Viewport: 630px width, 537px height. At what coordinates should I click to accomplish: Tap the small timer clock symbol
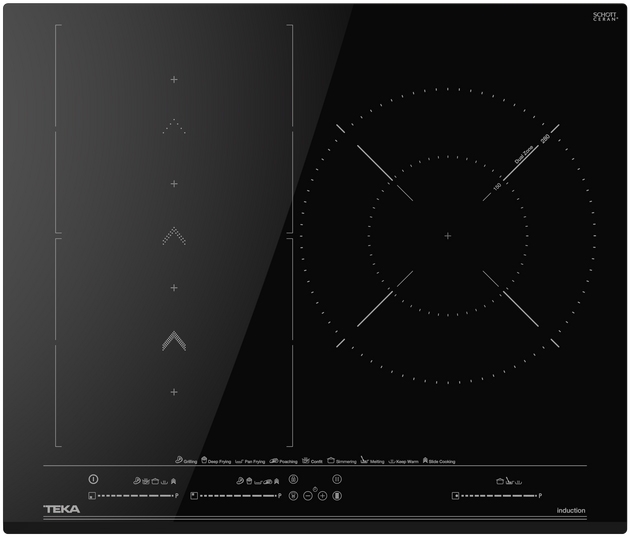pyautogui.click(x=315, y=489)
